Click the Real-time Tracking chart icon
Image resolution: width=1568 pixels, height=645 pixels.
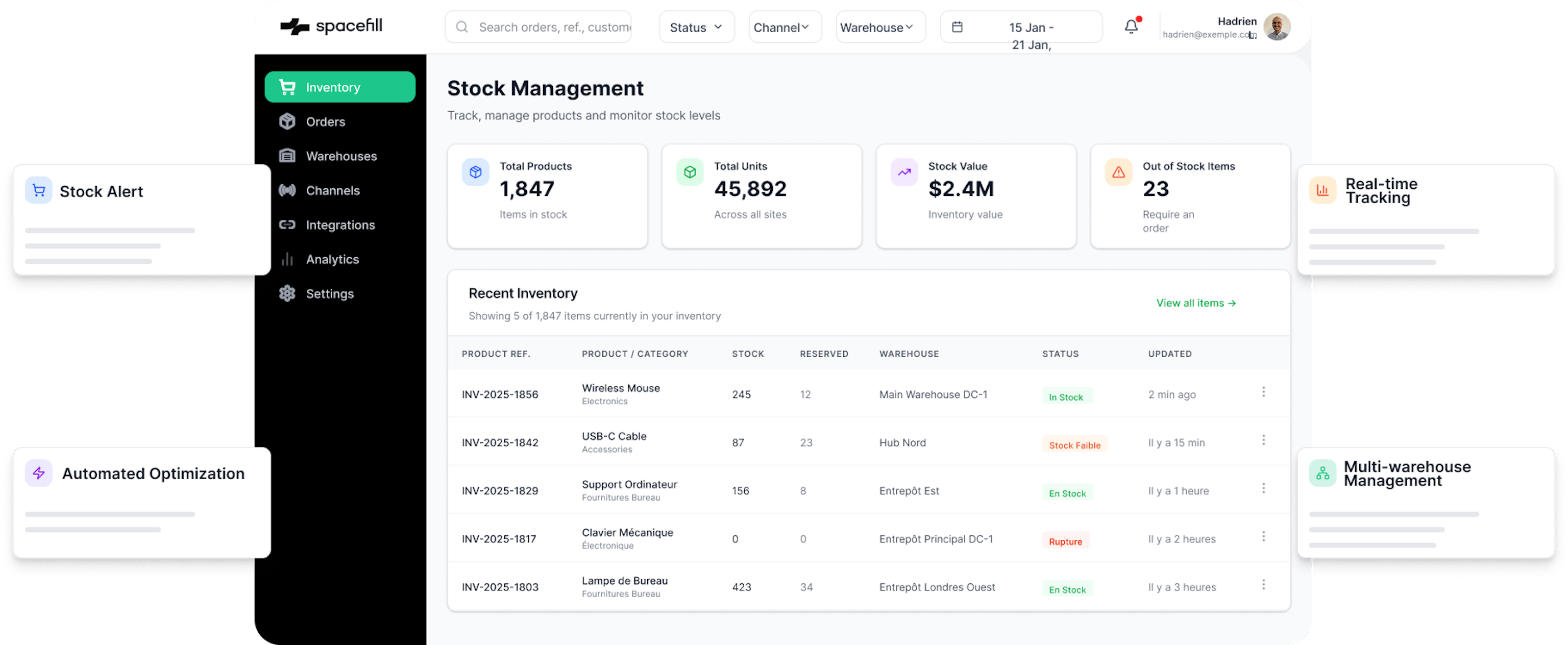(1322, 190)
